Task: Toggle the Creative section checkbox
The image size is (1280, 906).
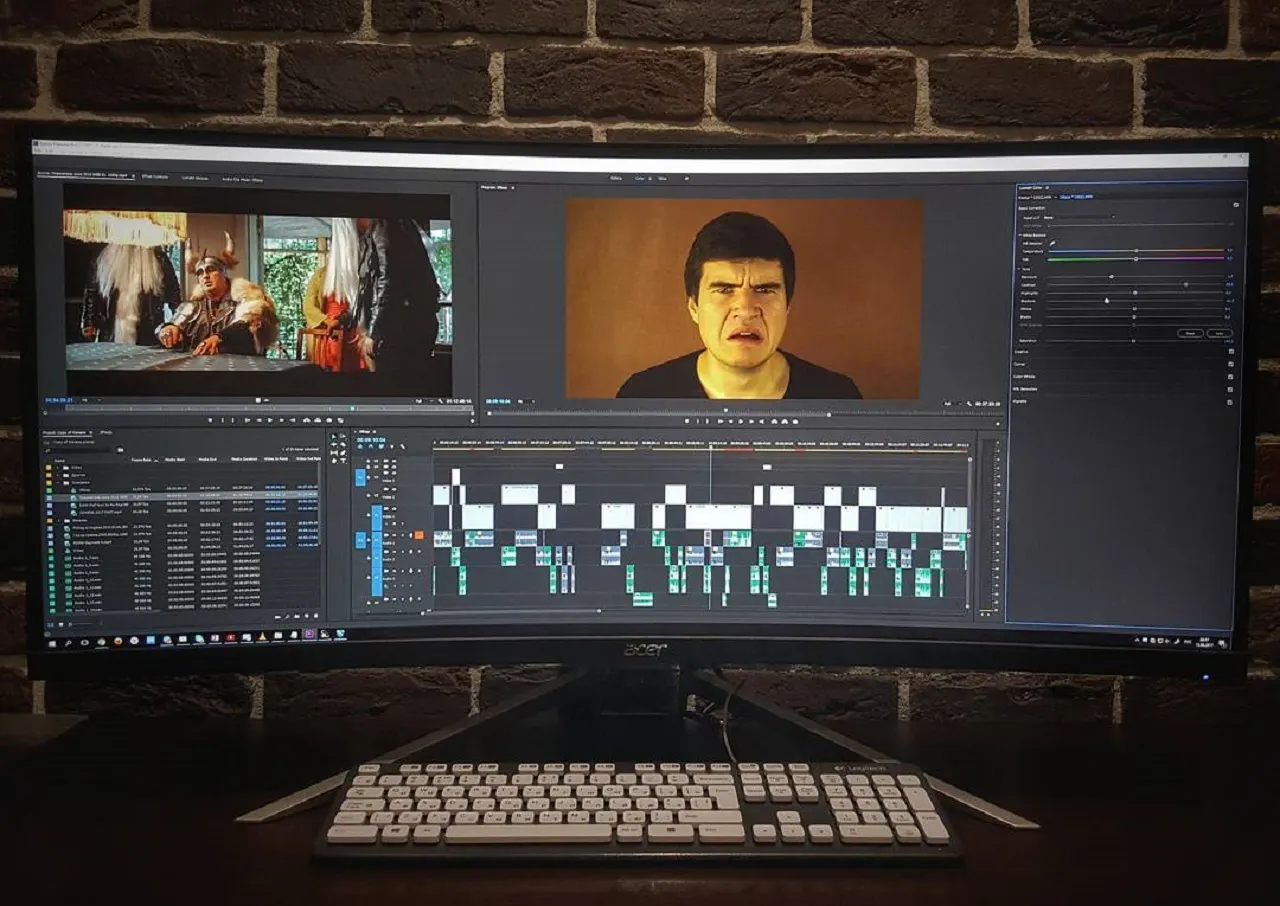Action: (x=1231, y=351)
